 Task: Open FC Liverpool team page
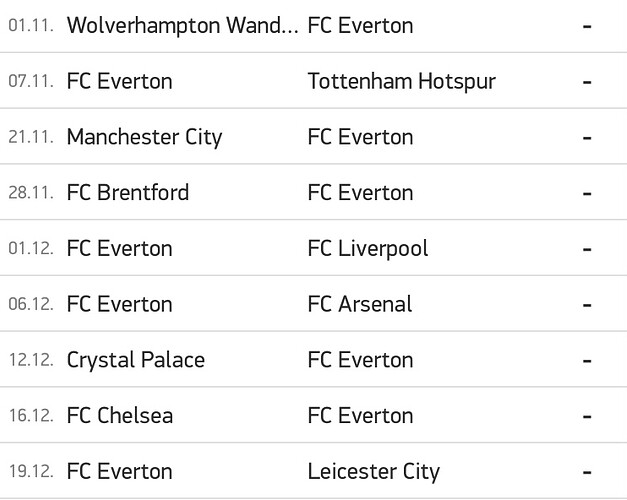(368, 249)
